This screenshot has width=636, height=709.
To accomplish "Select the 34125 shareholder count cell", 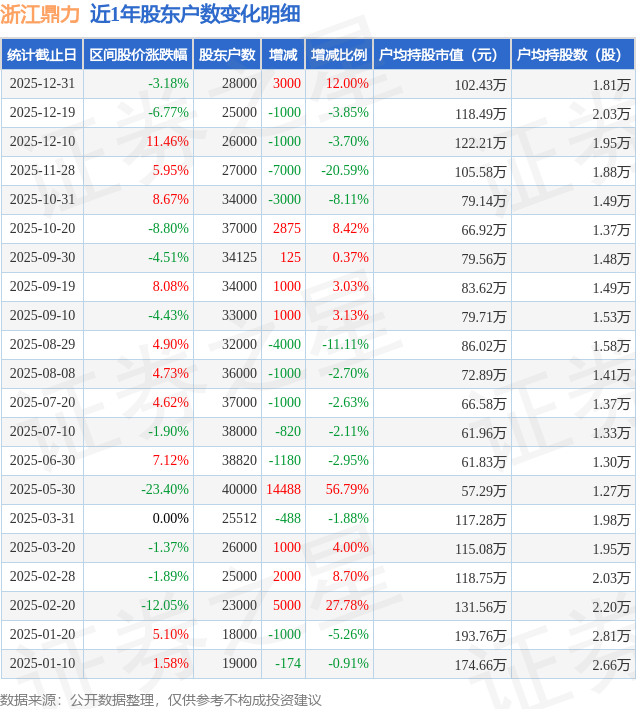I will tap(237, 258).
